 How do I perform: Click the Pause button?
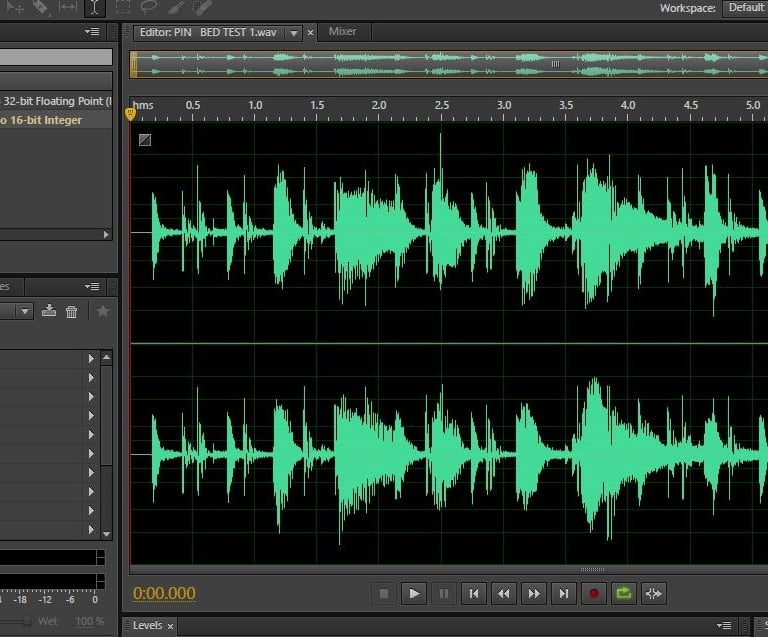444,593
